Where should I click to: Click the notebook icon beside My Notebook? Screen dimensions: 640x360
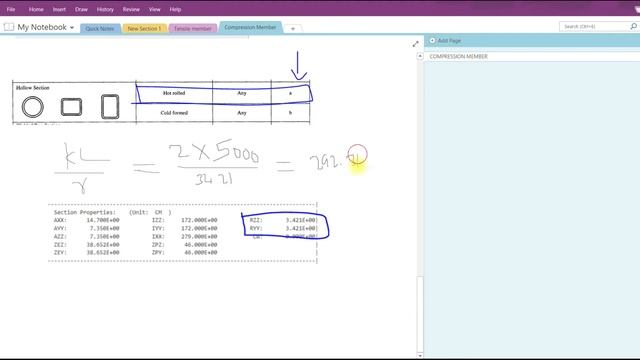(9, 27)
